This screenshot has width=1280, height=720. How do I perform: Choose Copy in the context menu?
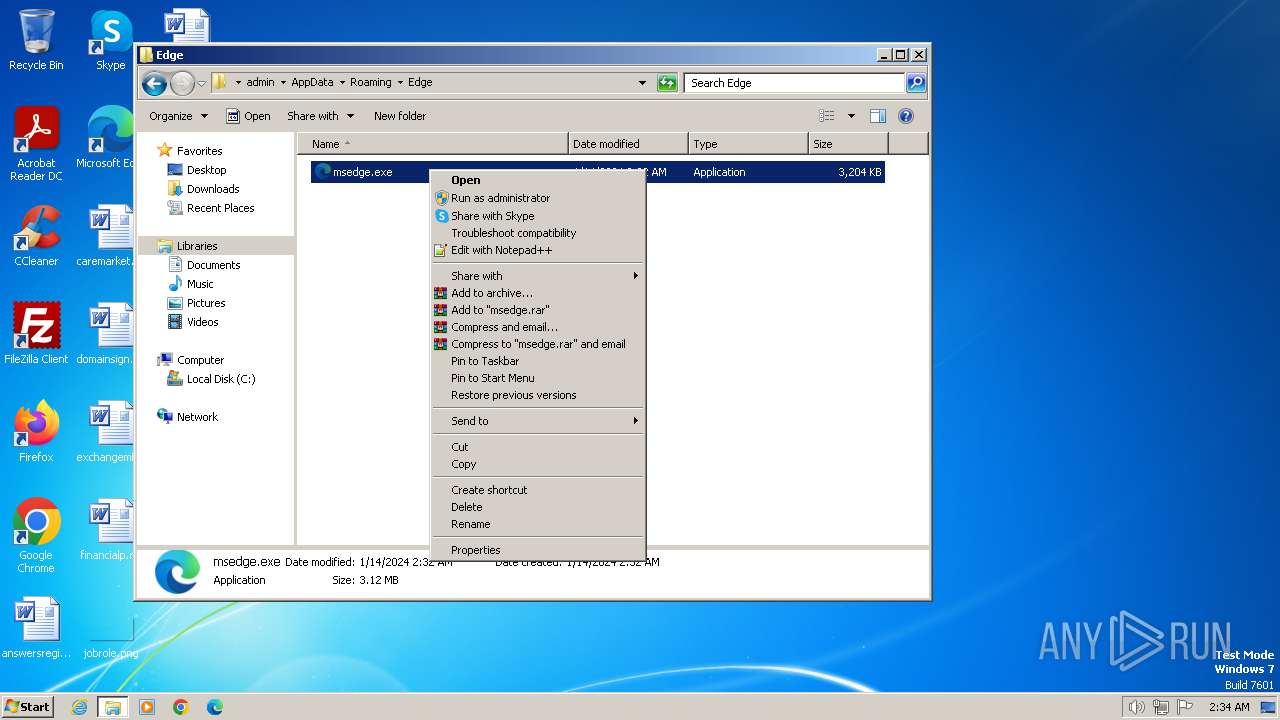pyautogui.click(x=538, y=464)
